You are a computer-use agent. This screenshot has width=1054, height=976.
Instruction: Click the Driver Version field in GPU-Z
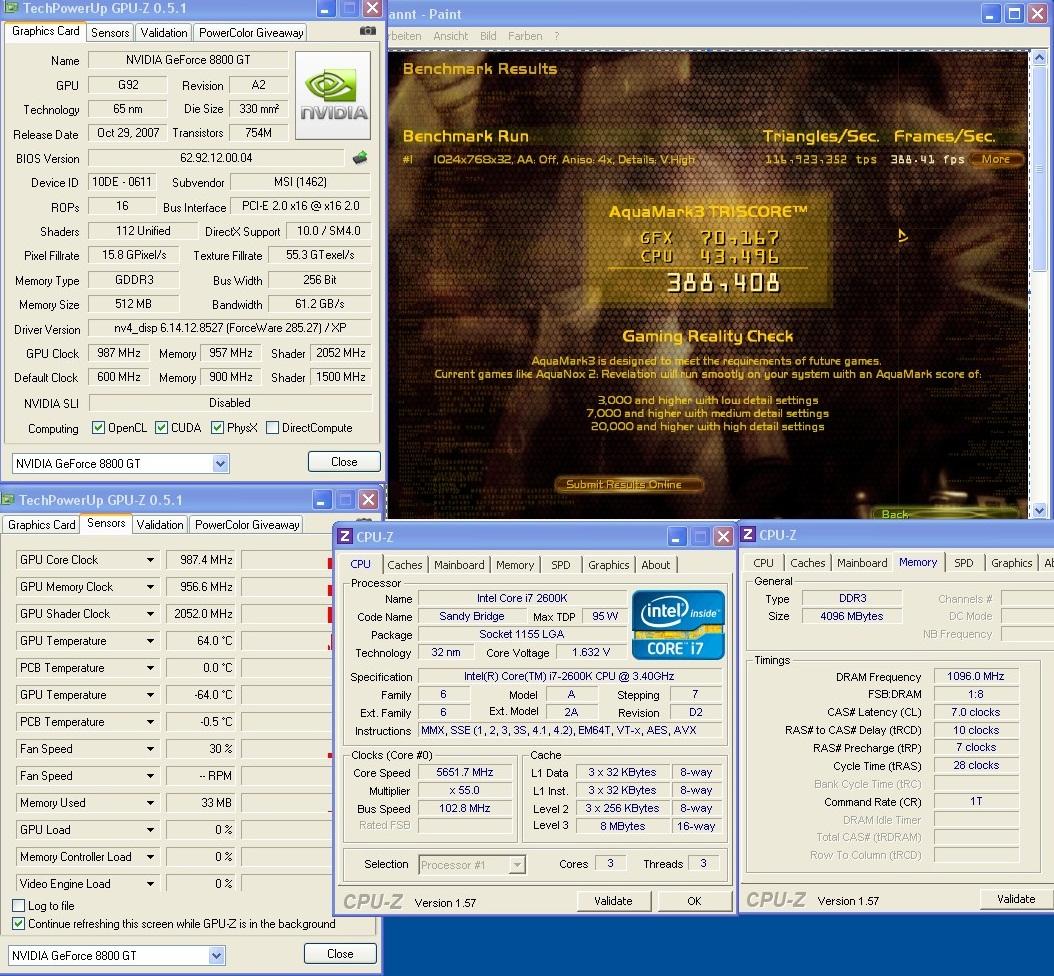pyautogui.click(x=230, y=328)
